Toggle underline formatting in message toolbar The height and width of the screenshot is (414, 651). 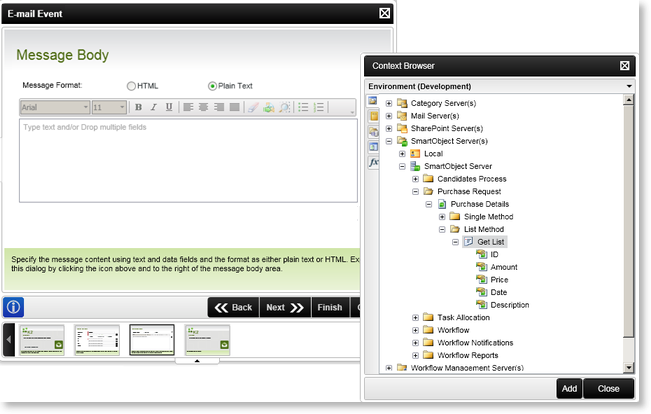(x=169, y=107)
